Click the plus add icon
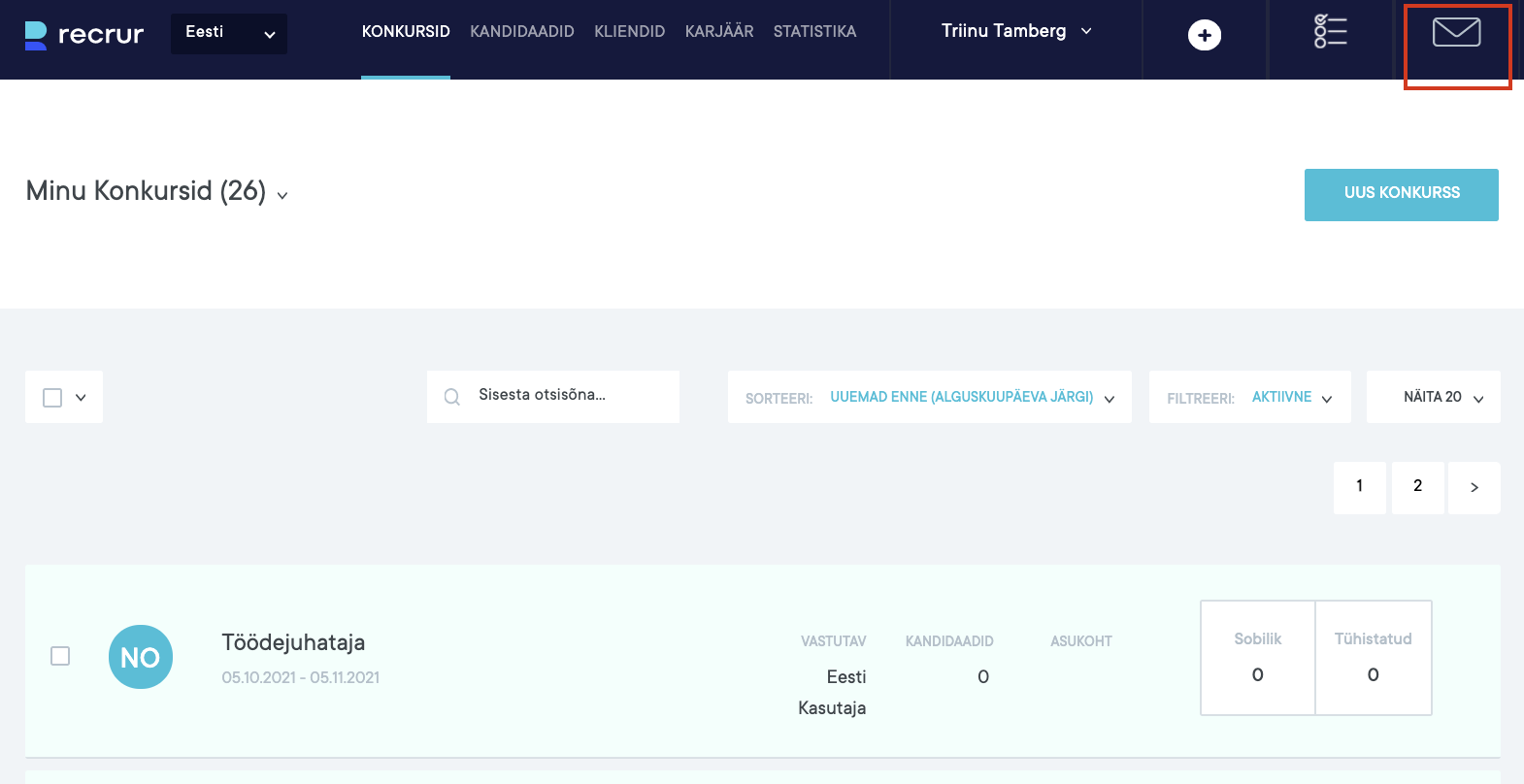The width and height of the screenshot is (1524, 784). (1205, 36)
